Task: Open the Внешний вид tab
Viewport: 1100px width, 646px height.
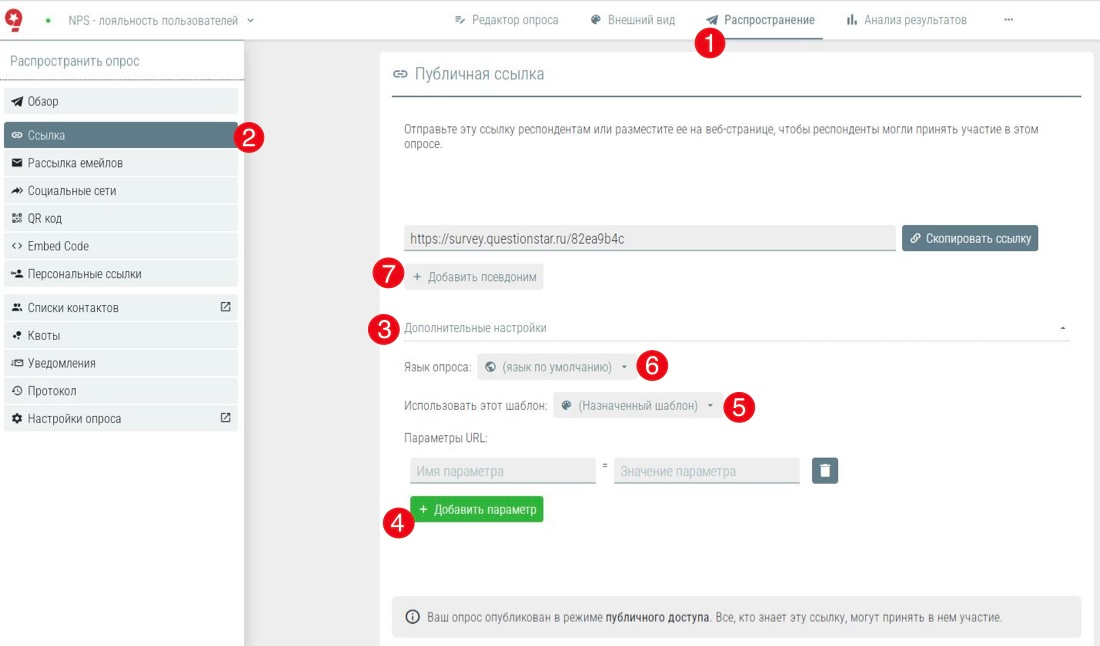Action: tap(632, 20)
